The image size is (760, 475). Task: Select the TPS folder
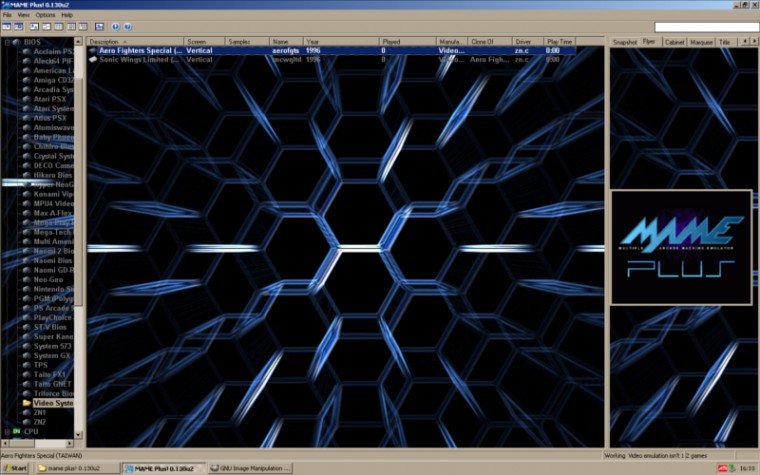(x=41, y=365)
